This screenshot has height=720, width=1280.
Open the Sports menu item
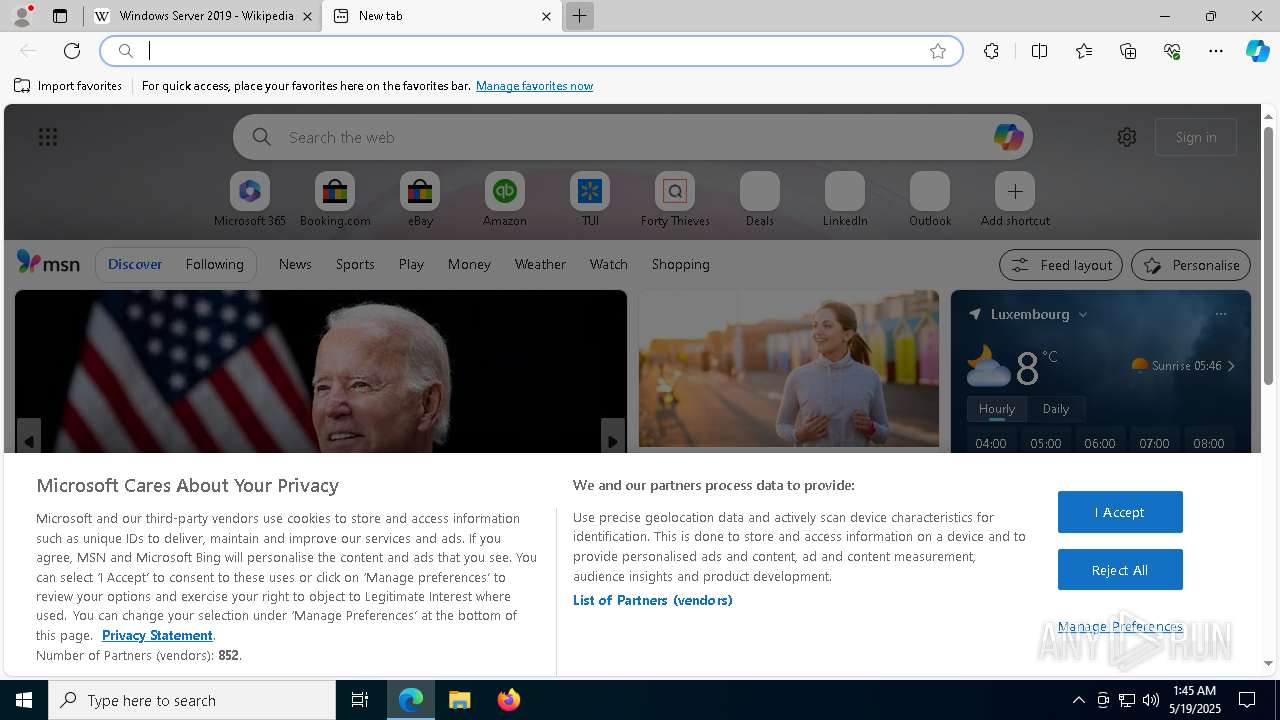point(355,264)
